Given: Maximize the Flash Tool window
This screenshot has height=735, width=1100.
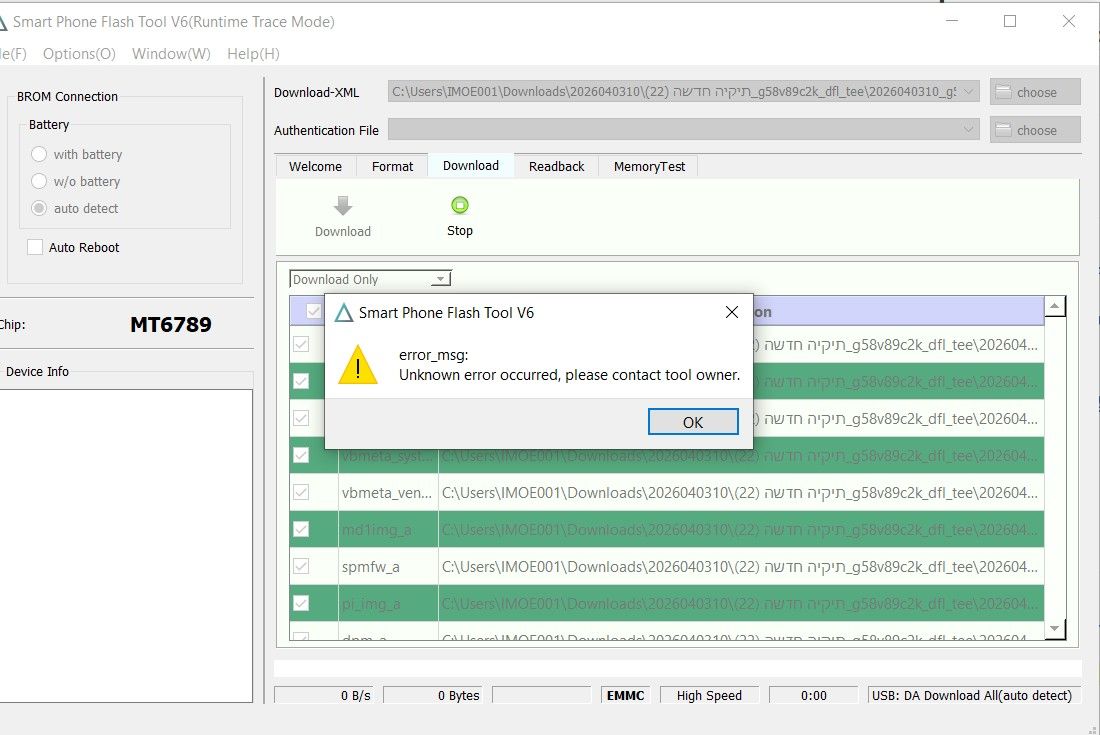Looking at the screenshot, I should point(1010,21).
